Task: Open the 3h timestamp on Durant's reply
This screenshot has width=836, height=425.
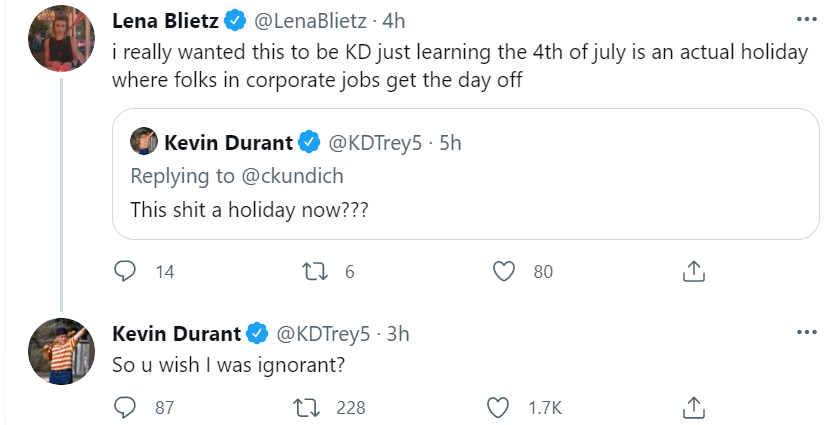Action: [x=398, y=334]
